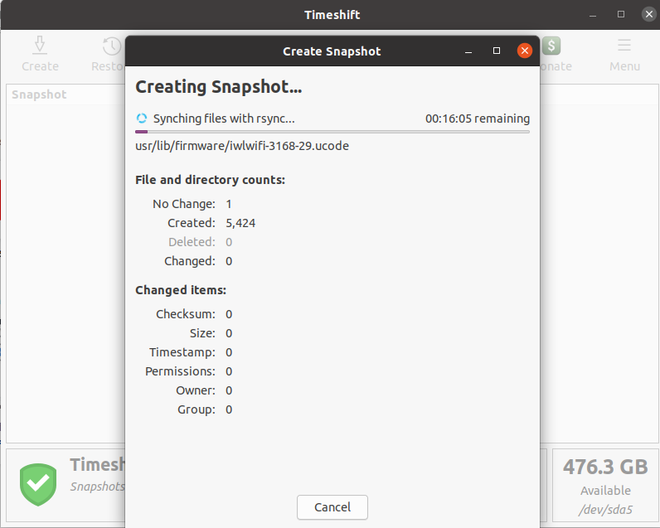Click the 'Checksum:' label
Screen dimensions: 660x528
tap(186, 315)
